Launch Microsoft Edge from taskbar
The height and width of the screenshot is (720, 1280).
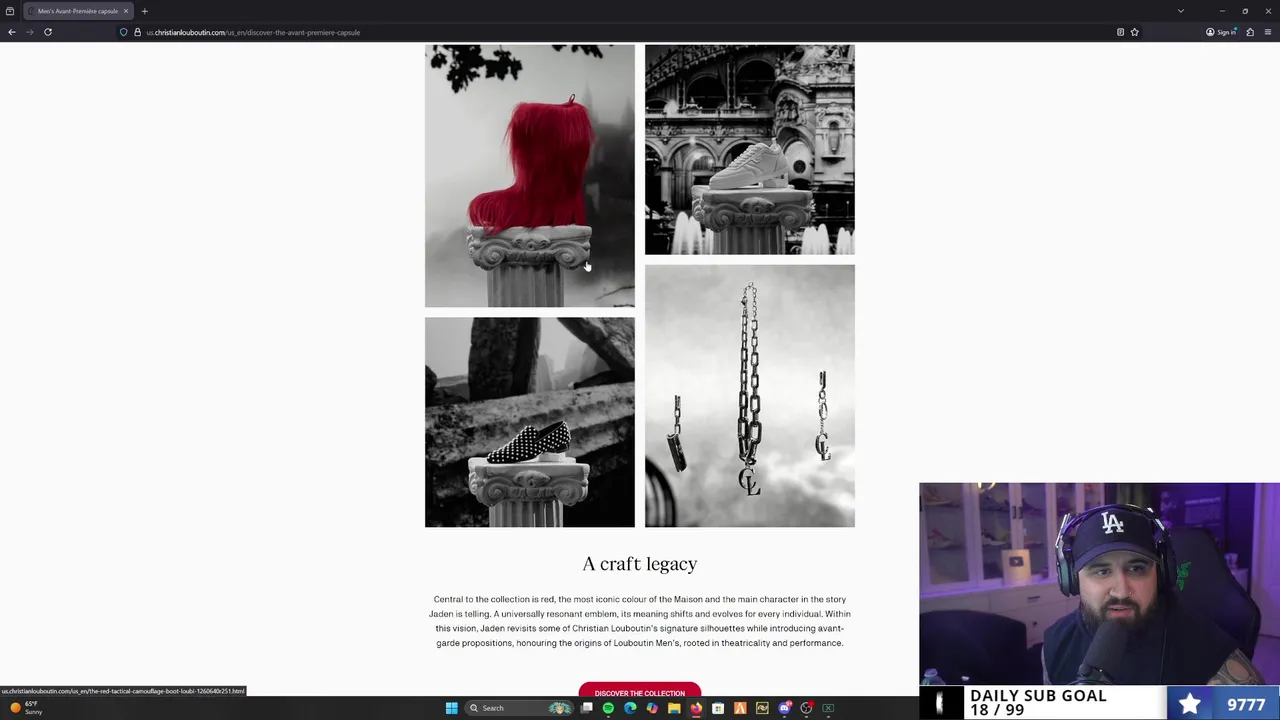[x=630, y=708]
